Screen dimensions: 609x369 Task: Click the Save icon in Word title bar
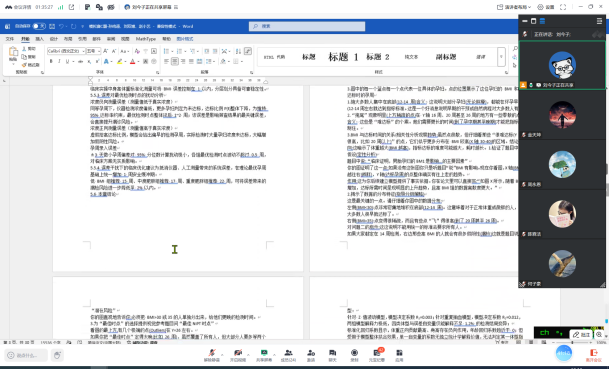52,26
